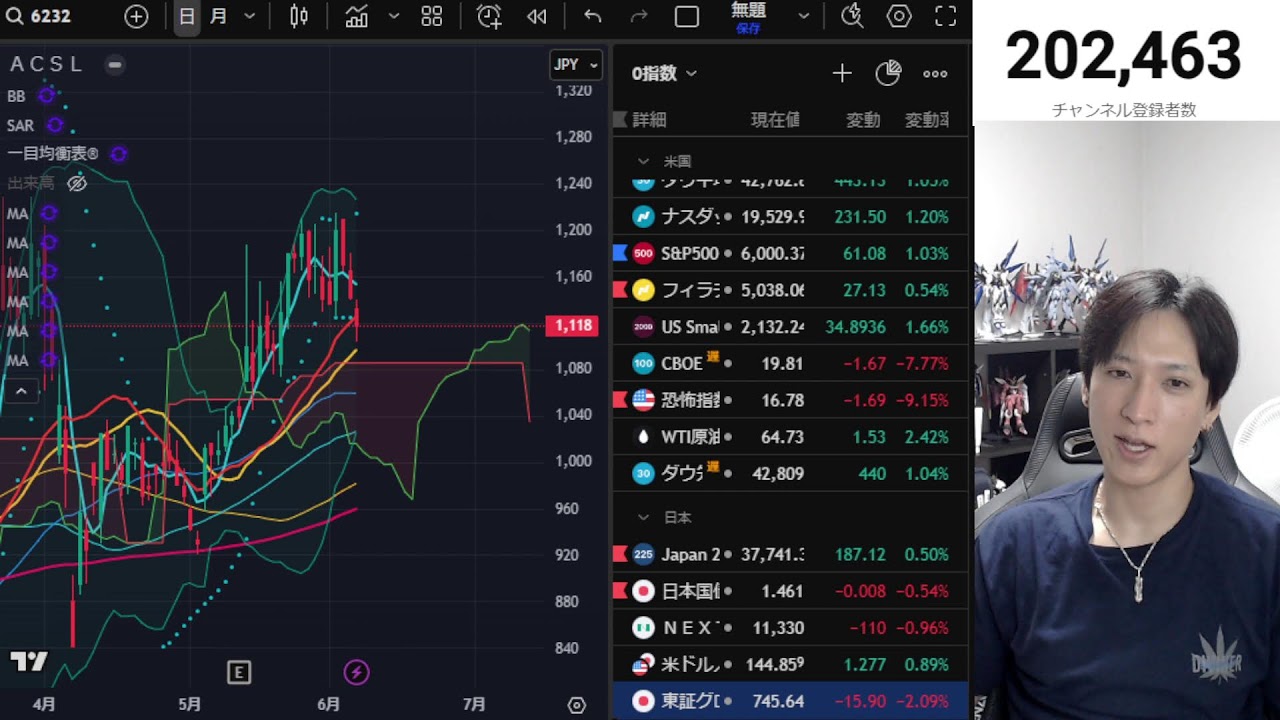Open the time axis settings gear

pyautogui.click(x=576, y=705)
